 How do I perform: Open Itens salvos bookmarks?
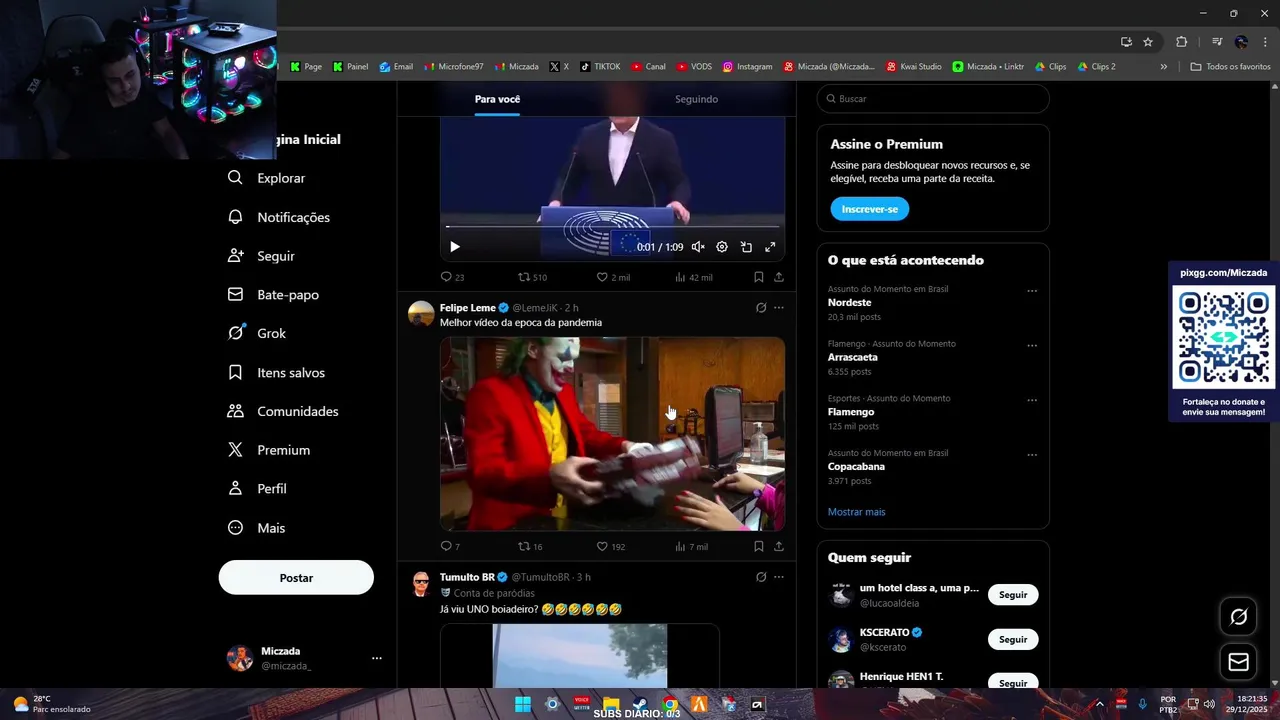tap(276, 372)
